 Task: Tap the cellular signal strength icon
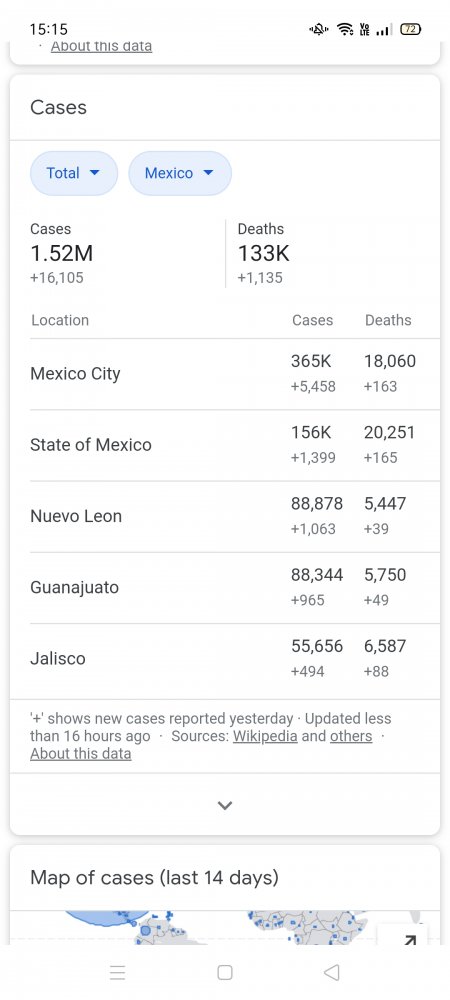tap(383, 29)
